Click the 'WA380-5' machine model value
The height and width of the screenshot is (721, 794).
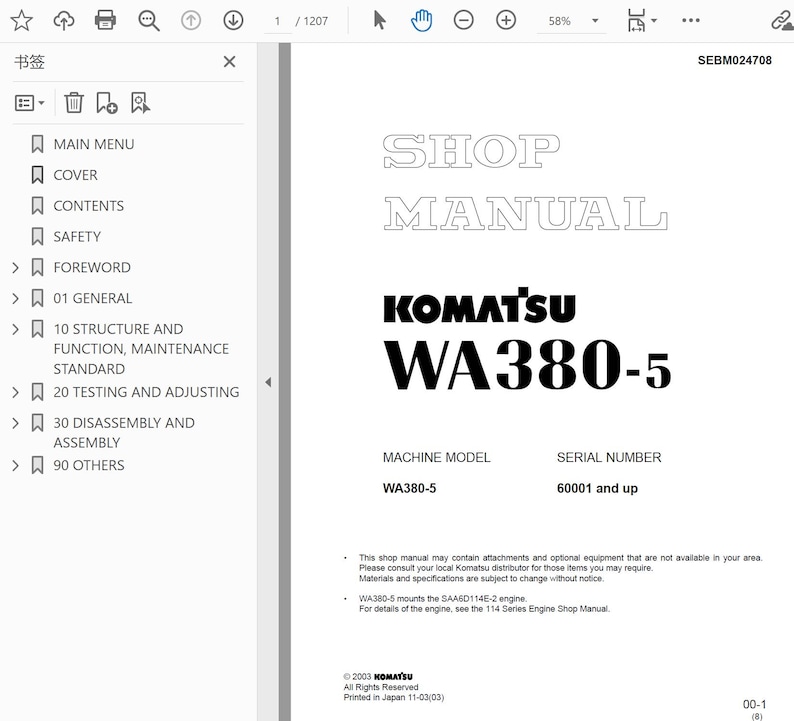click(x=409, y=489)
